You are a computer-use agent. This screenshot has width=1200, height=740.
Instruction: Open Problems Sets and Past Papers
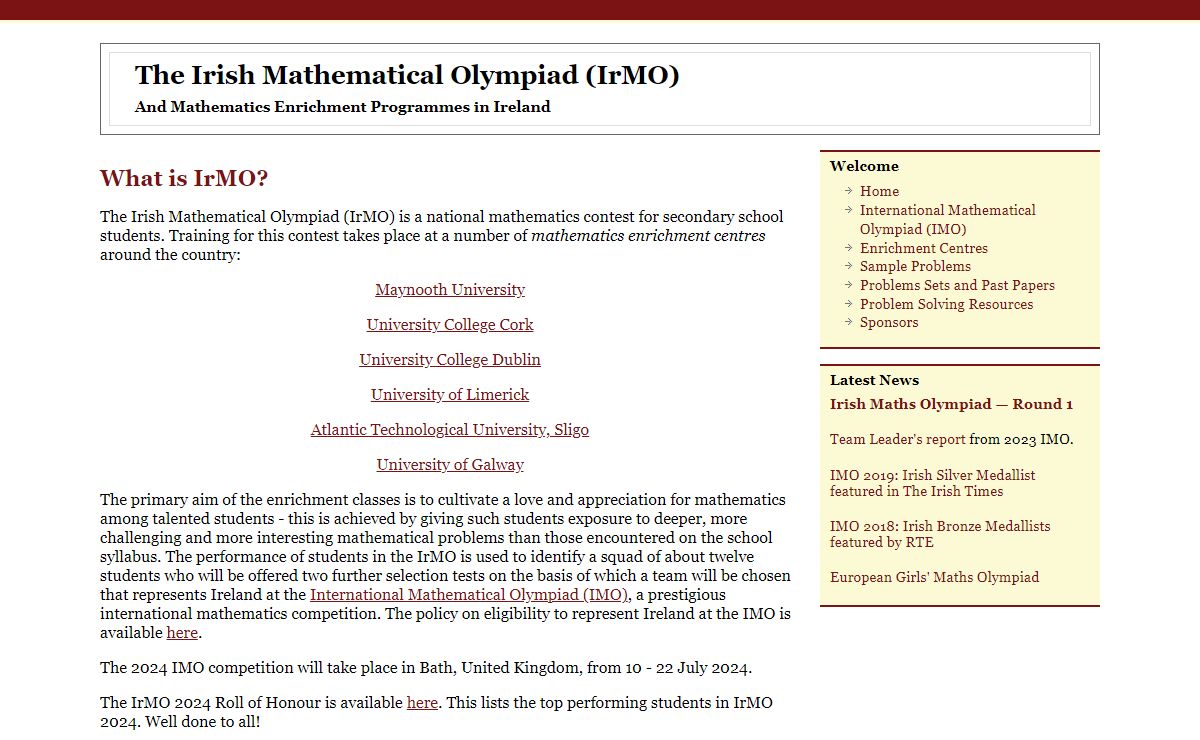click(957, 285)
